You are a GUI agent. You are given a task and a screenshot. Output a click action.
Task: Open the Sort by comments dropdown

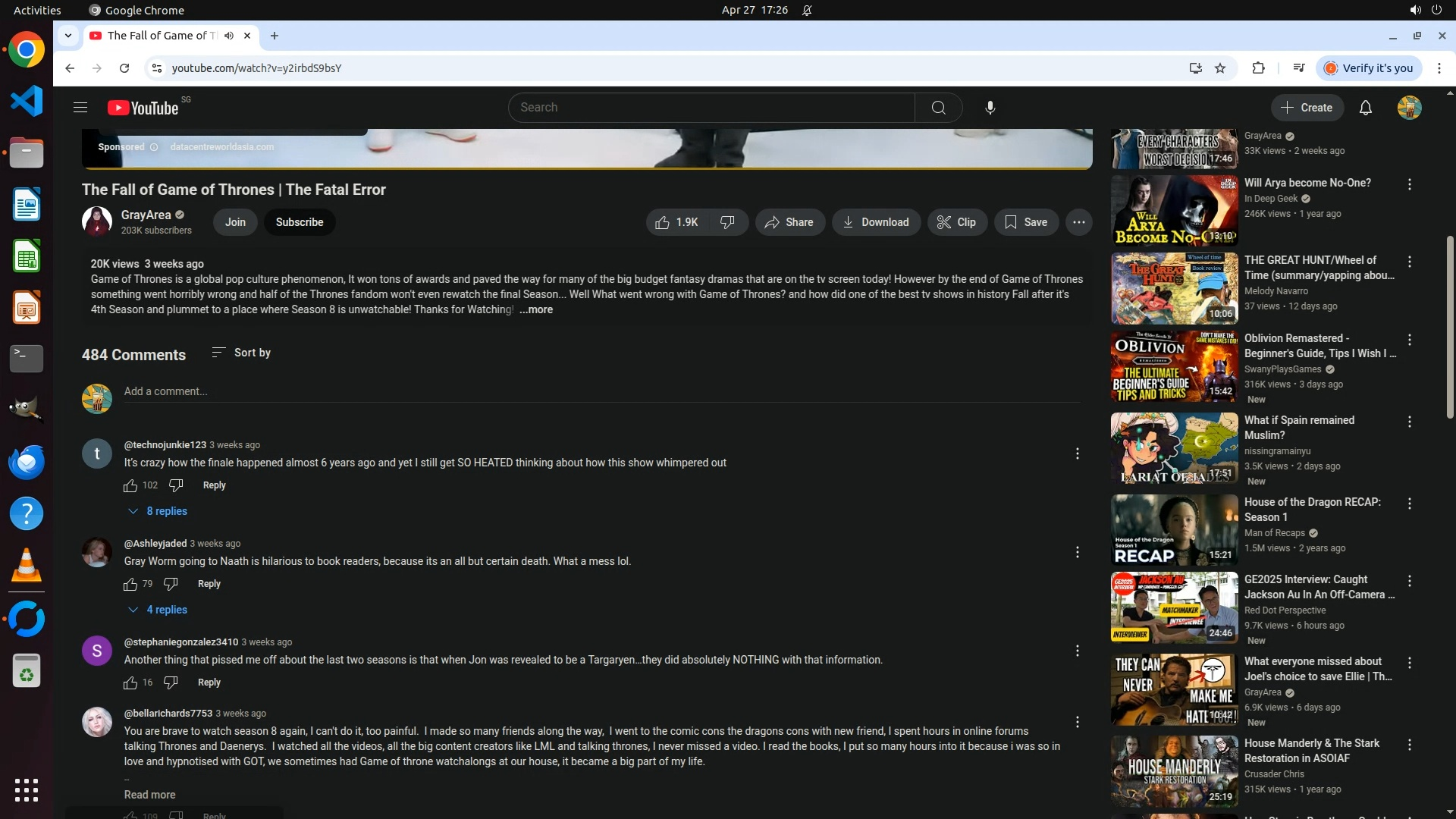coord(241,353)
